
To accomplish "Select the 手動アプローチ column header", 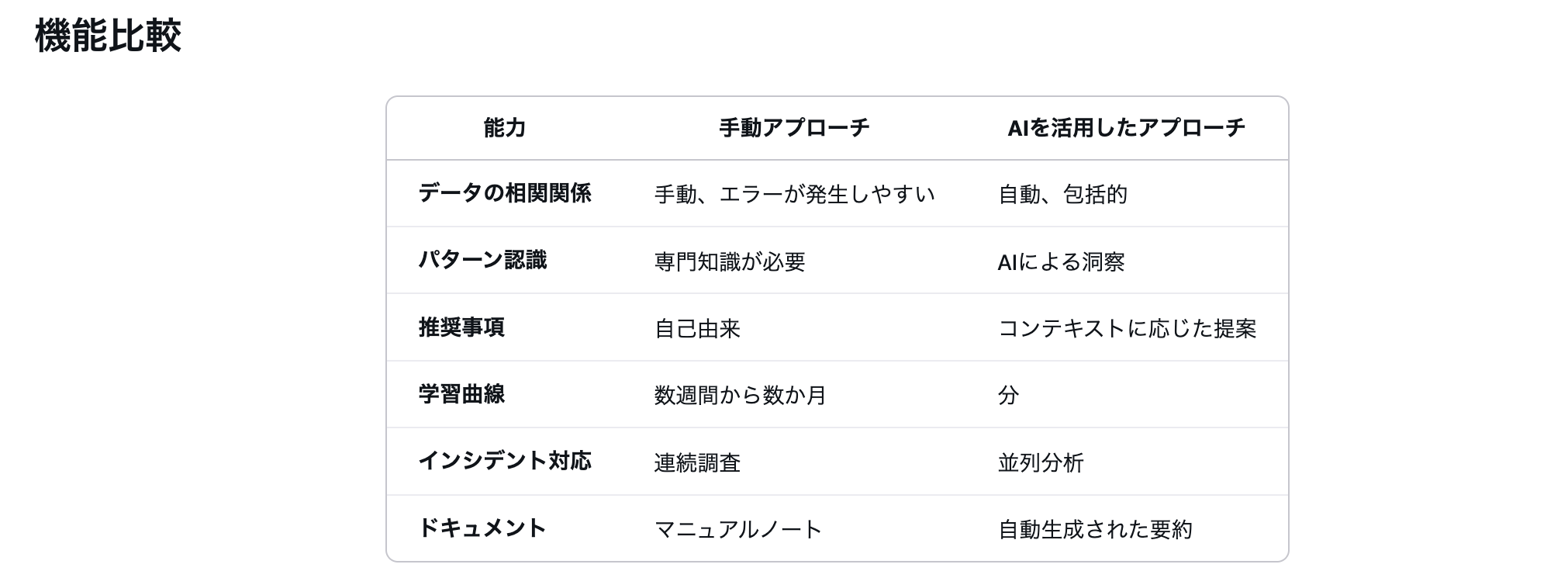I will point(793,128).
